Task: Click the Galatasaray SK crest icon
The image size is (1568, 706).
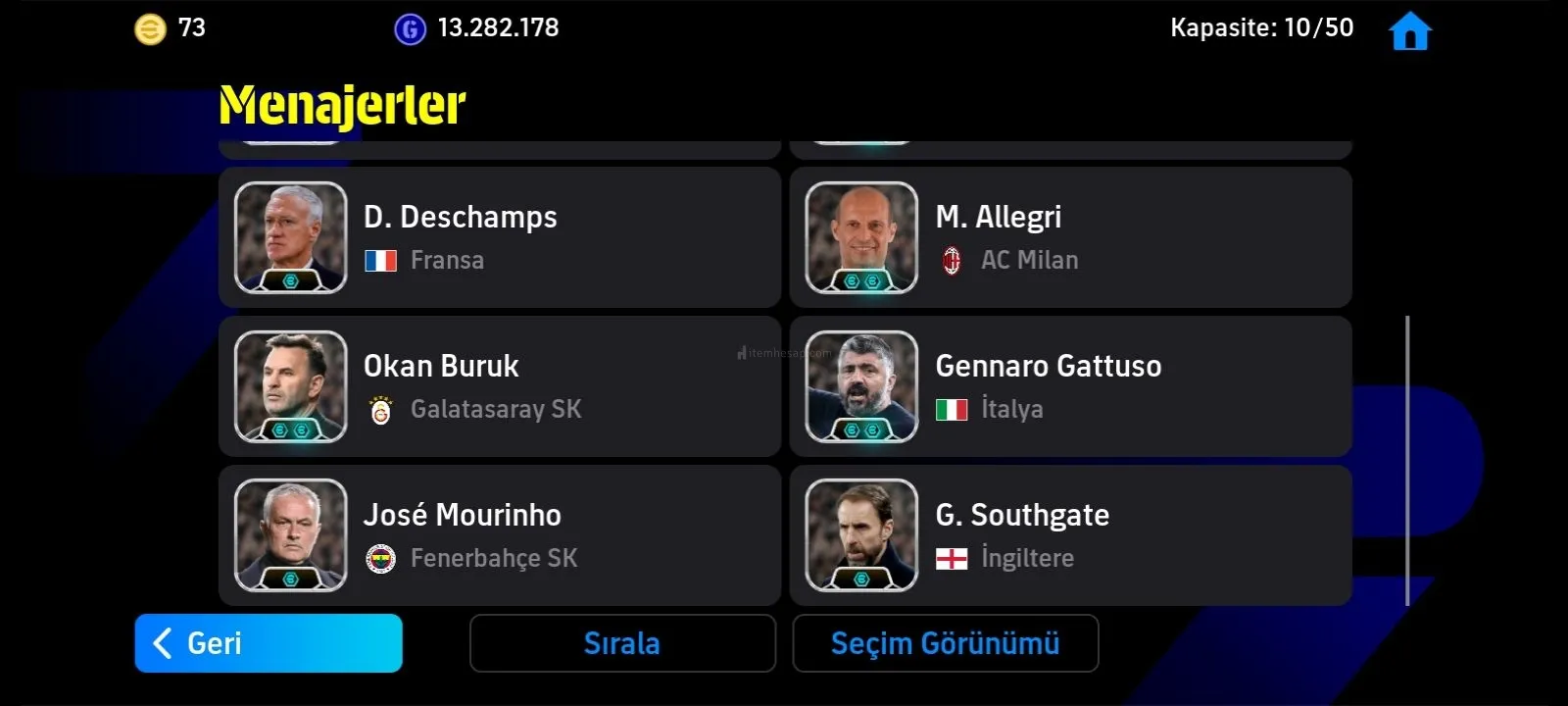Action: click(380, 410)
